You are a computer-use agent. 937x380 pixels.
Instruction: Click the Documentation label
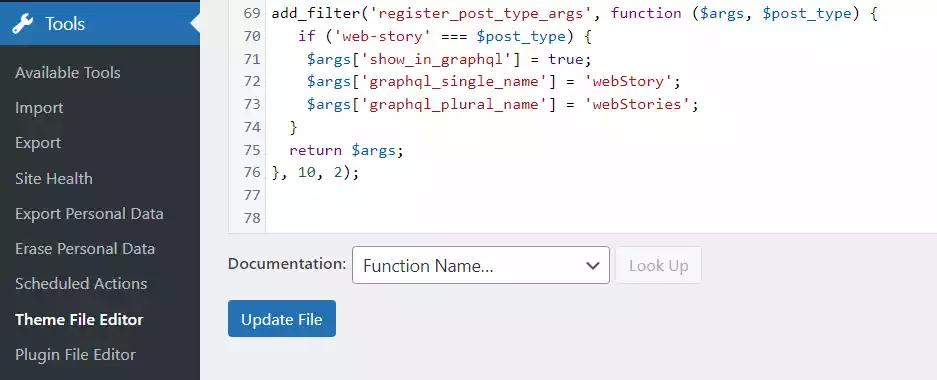(x=287, y=263)
